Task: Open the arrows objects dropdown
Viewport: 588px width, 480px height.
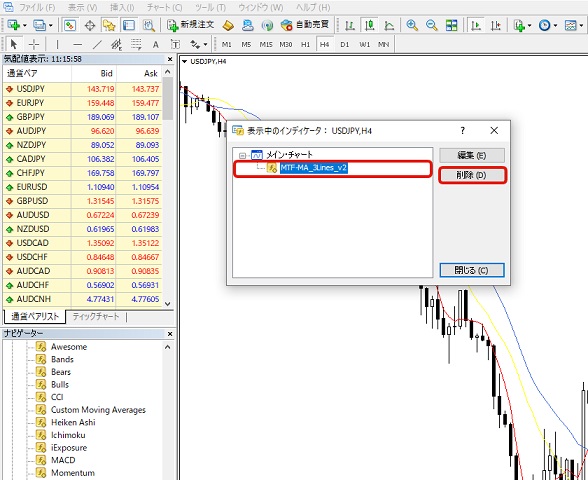Action: (198, 44)
